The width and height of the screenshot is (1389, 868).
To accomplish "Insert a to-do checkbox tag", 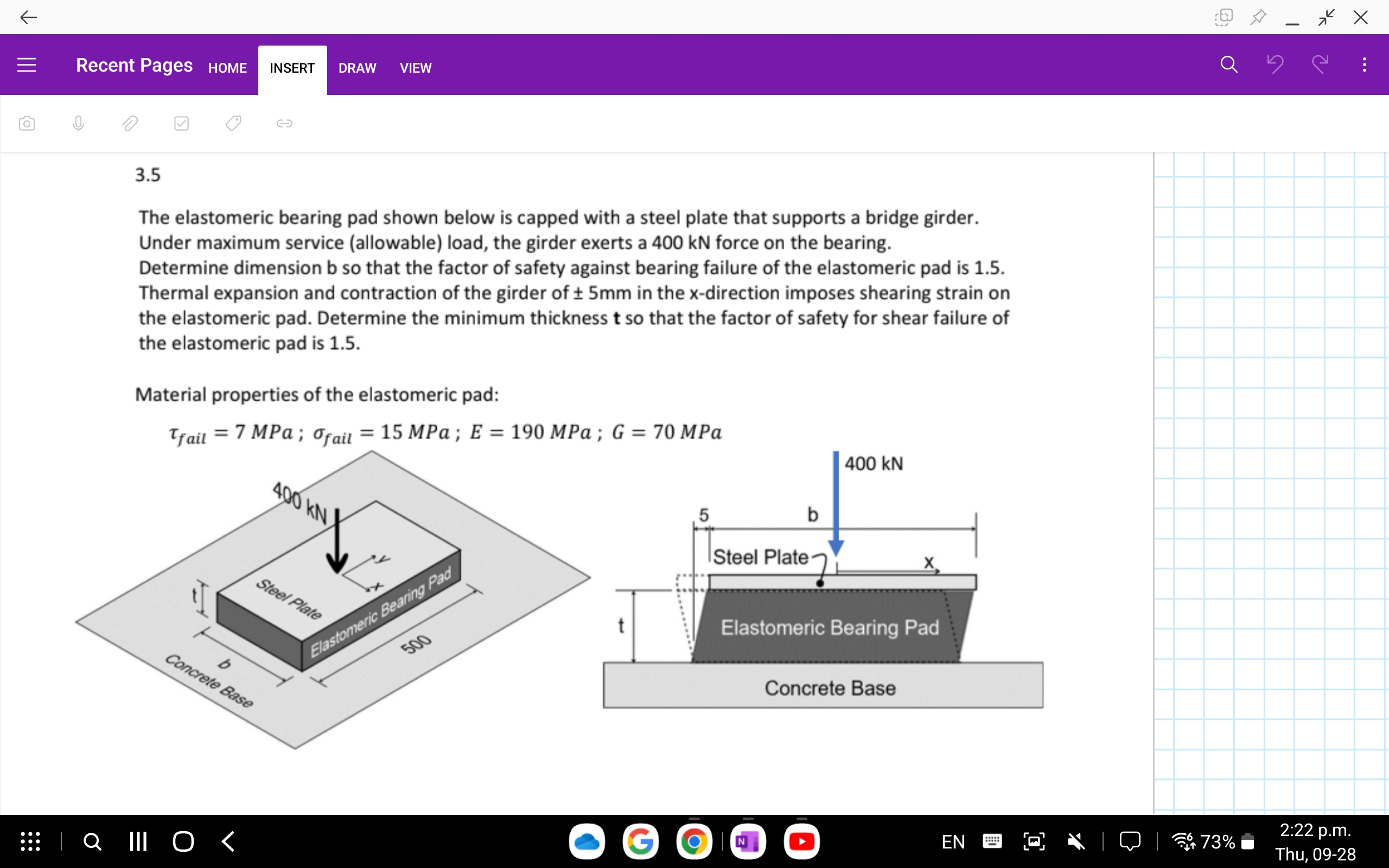I will pyautogui.click(x=181, y=124).
